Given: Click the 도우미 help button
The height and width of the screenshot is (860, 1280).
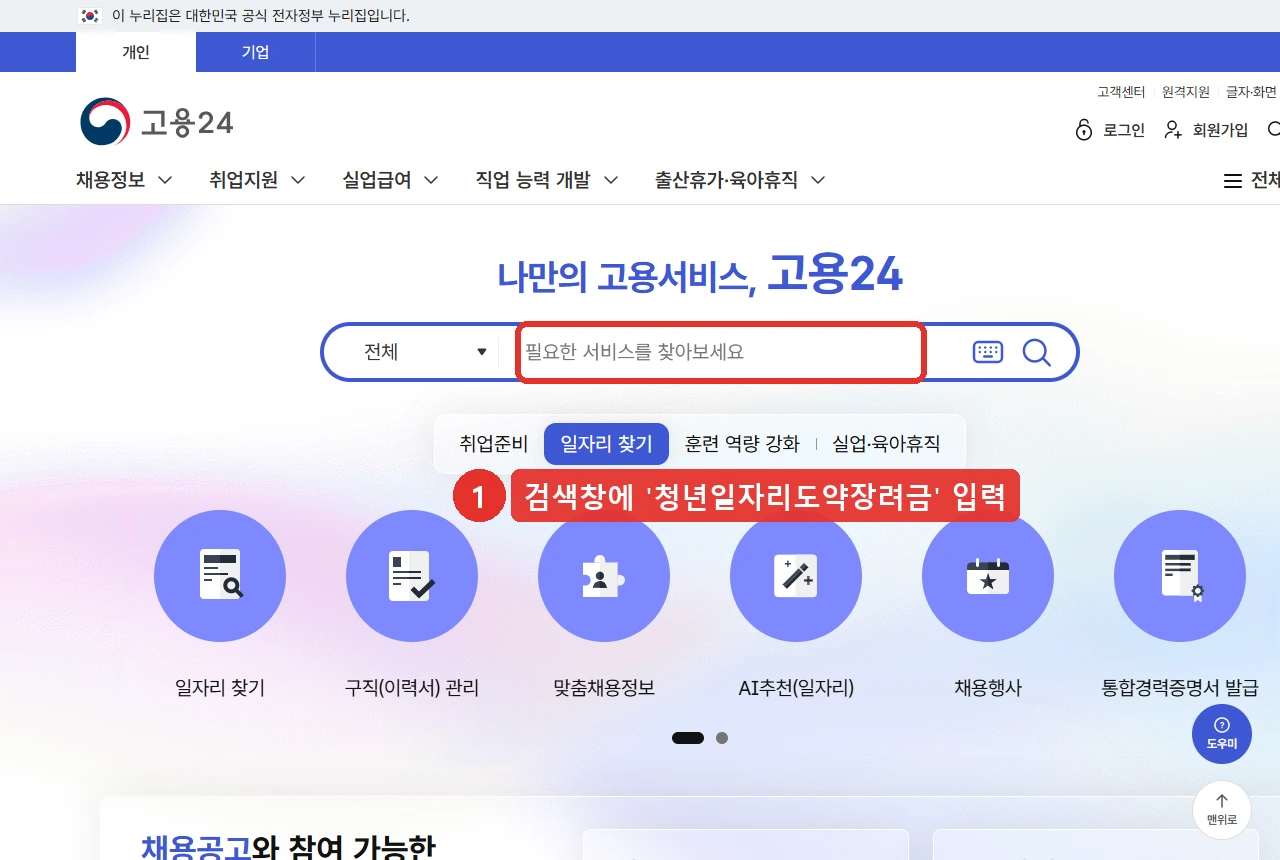Looking at the screenshot, I should (1222, 734).
